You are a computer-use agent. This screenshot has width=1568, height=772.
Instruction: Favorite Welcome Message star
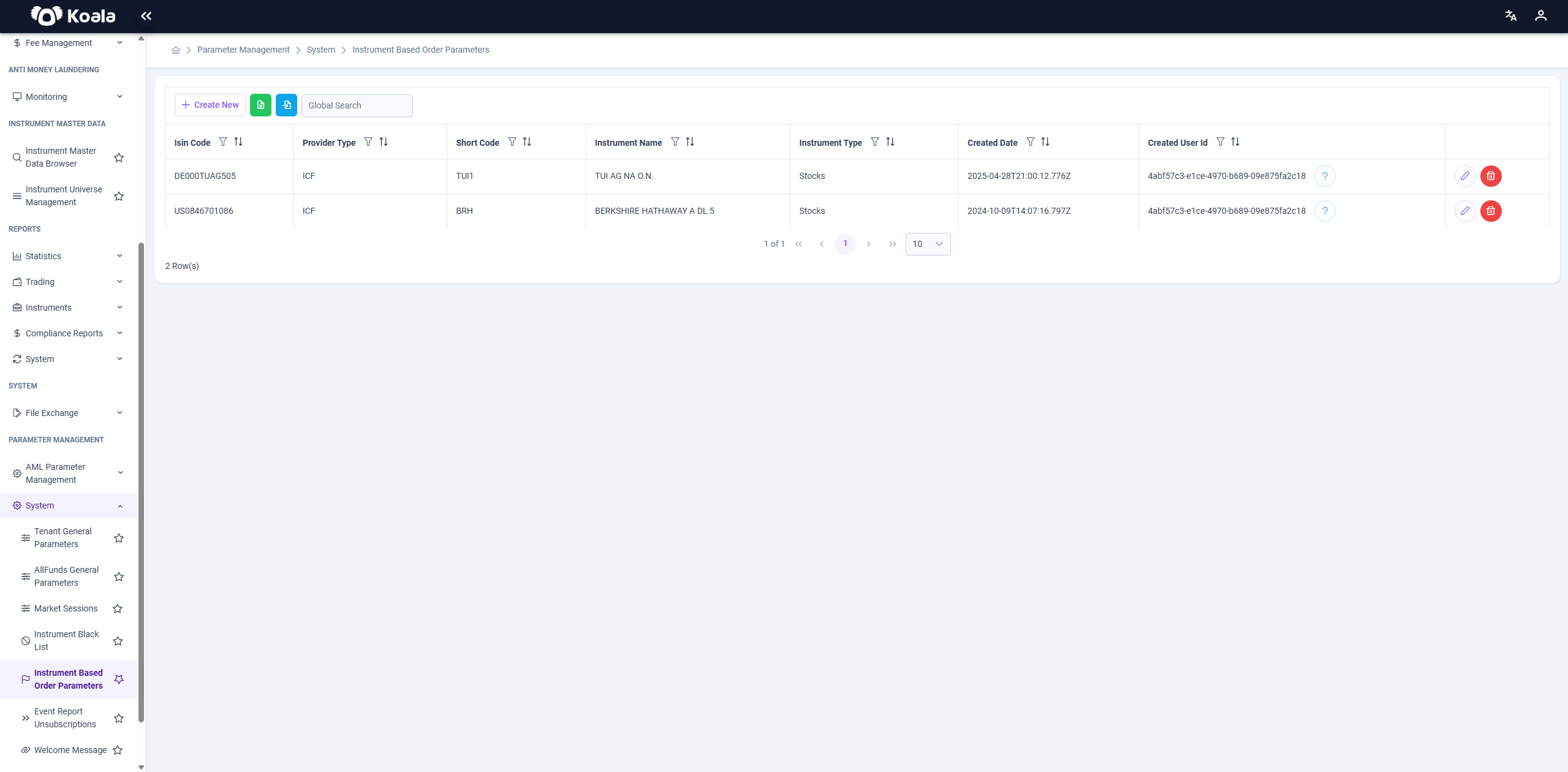coord(118,750)
